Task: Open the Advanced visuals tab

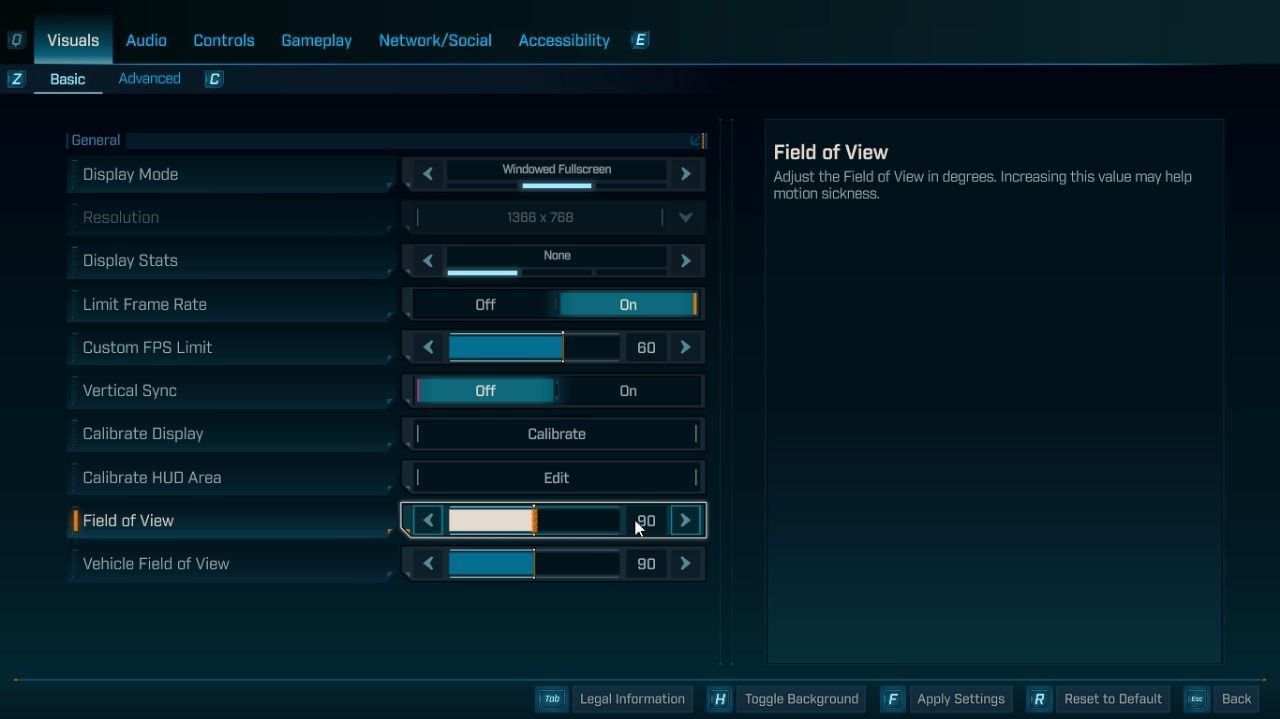Action: click(x=149, y=78)
